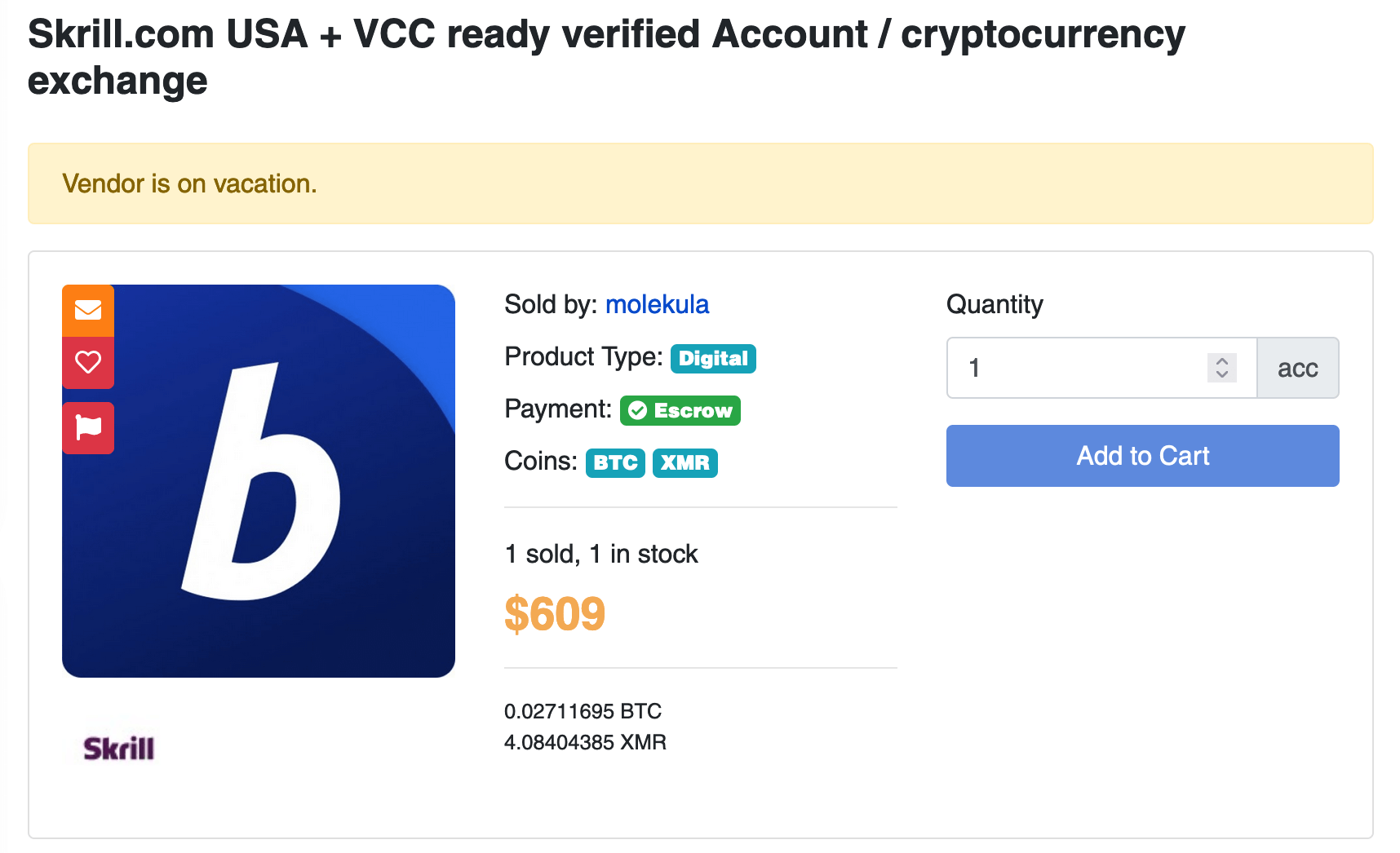Click the orange envelope message vendor icon
Viewport: 1400px width, 853px height.
[x=88, y=311]
